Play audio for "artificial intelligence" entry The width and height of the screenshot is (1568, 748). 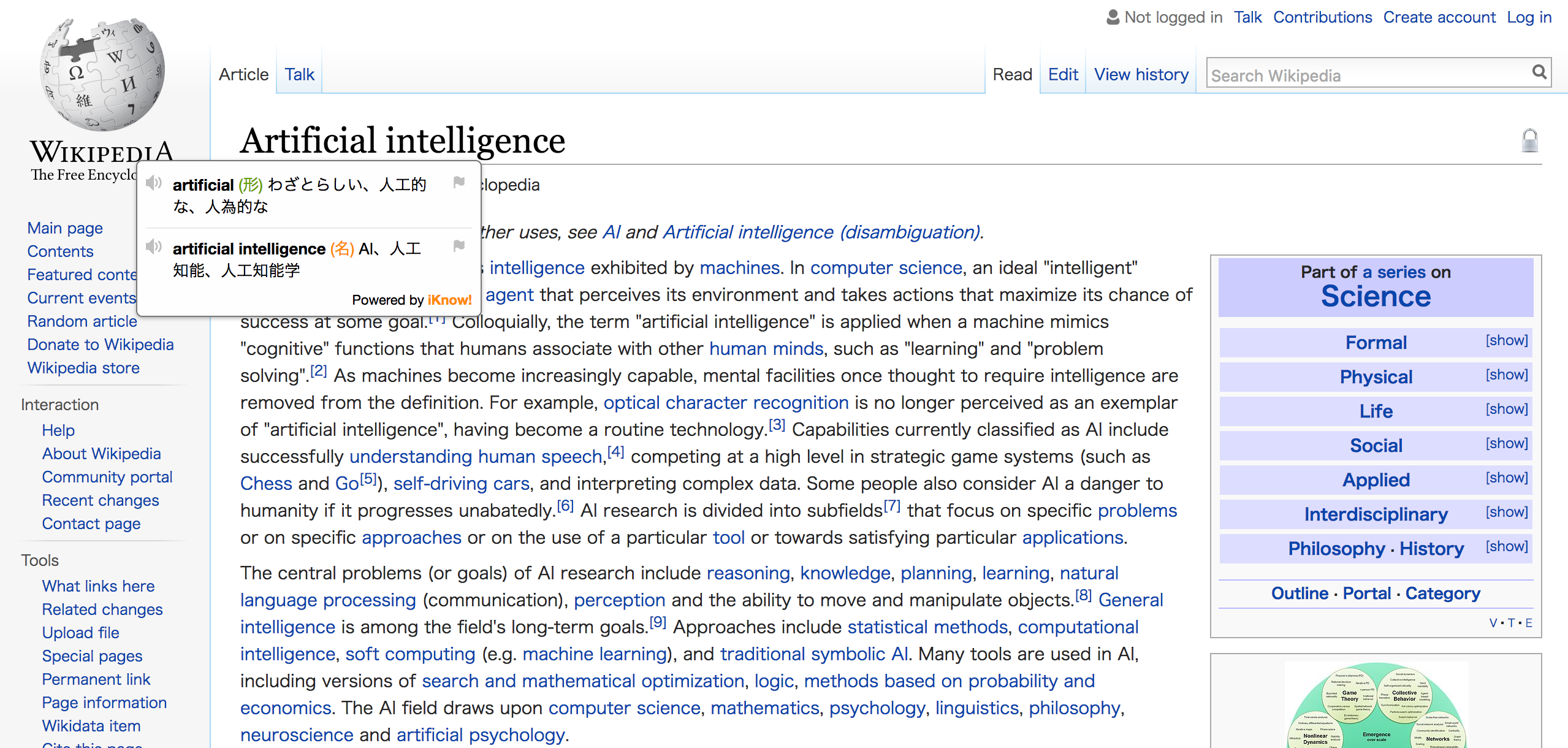tap(154, 246)
